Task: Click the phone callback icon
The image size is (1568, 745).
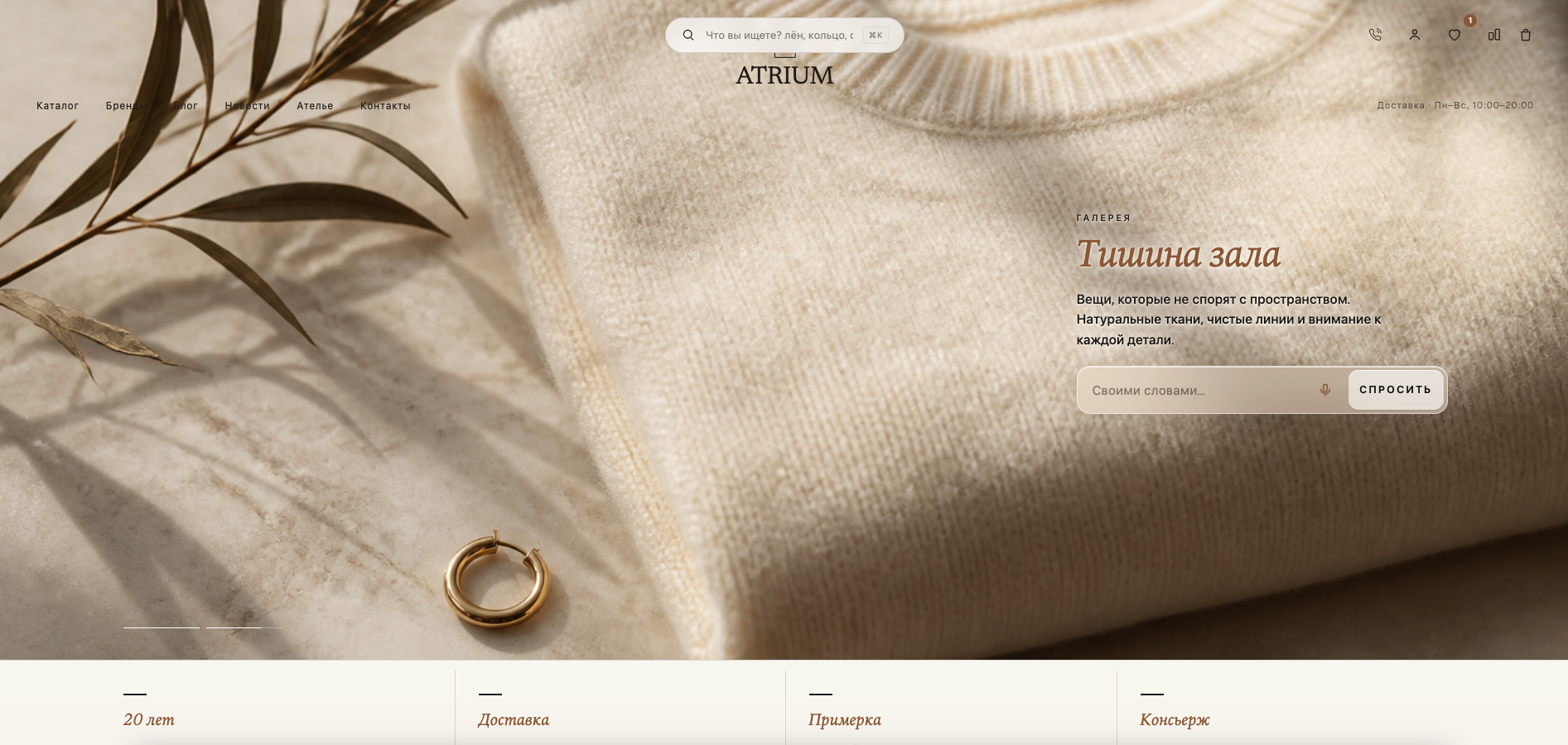Action: (1375, 35)
